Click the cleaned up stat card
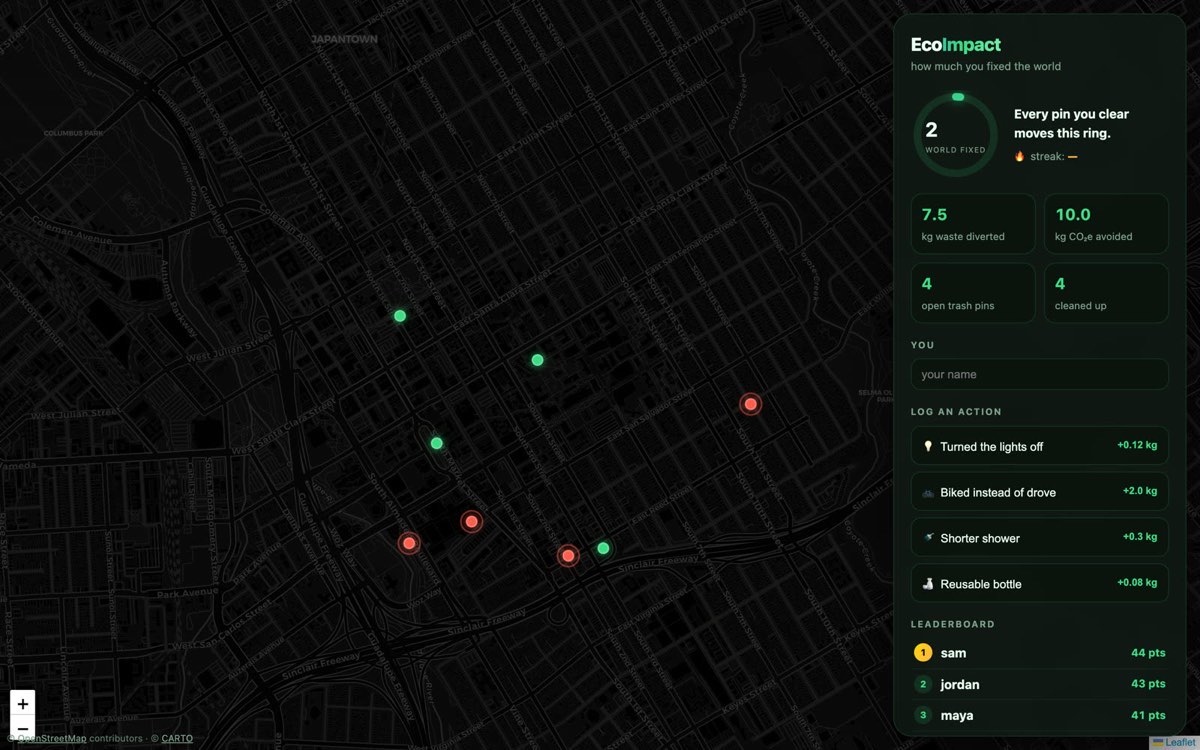 coord(1106,293)
